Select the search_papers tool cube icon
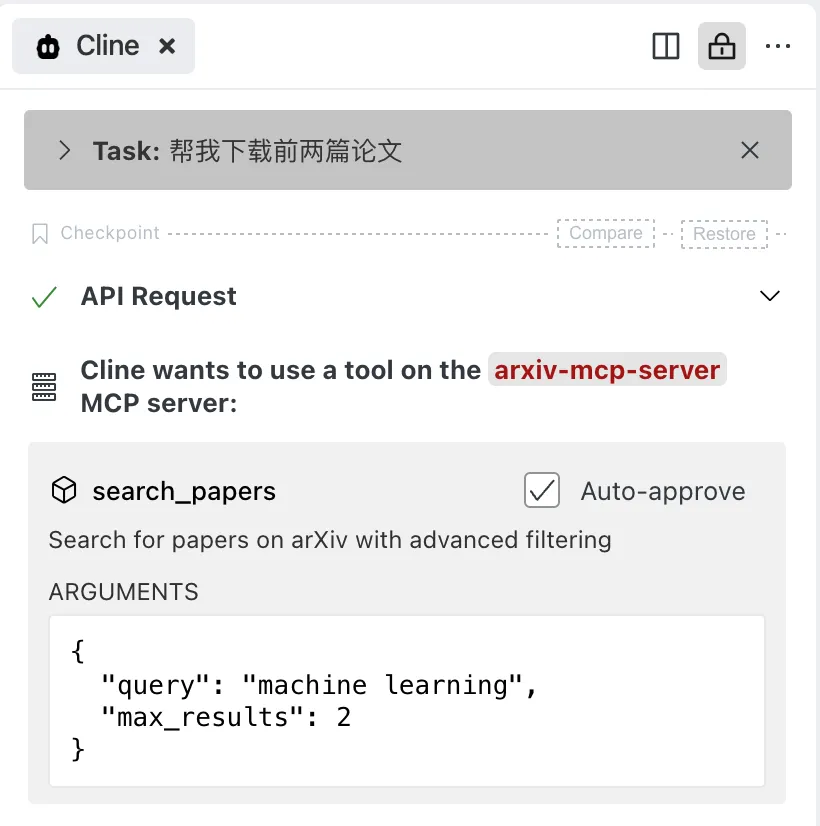 pyautogui.click(x=63, y=491)
